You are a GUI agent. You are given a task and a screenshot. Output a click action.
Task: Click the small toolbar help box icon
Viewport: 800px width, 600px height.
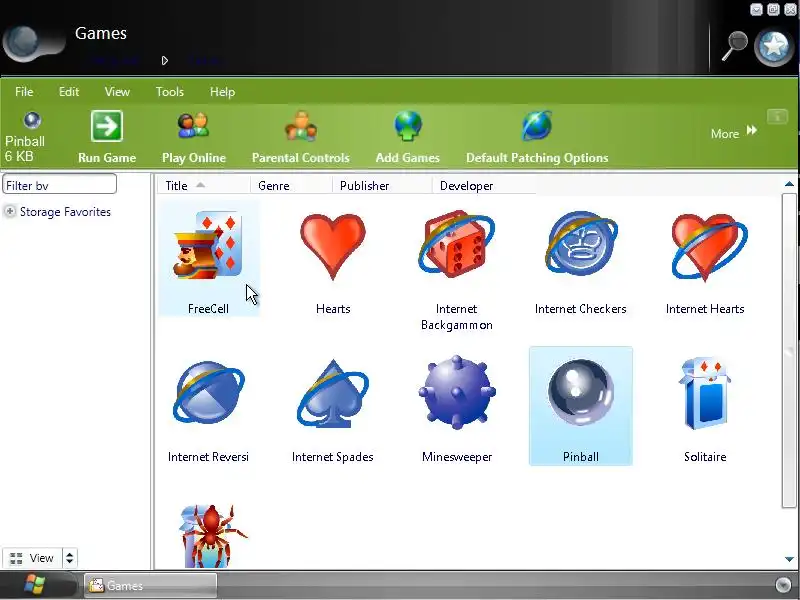(x=778, y=117)
